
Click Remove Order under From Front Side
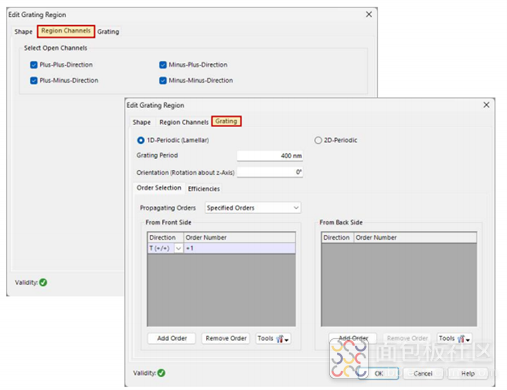(226, 338)
